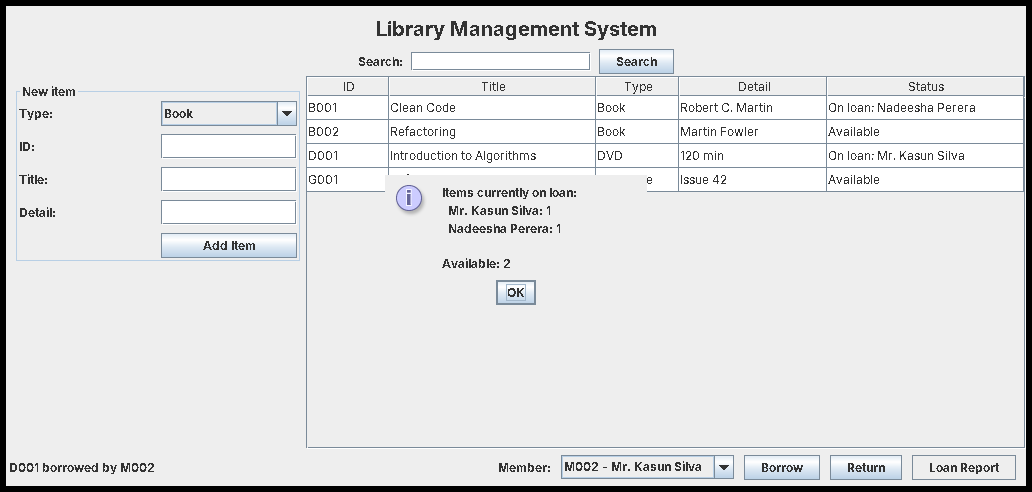Click the OK button in the dialog
The height and width of the screenshot is (492, 1032).
click(x=515, y=293)
